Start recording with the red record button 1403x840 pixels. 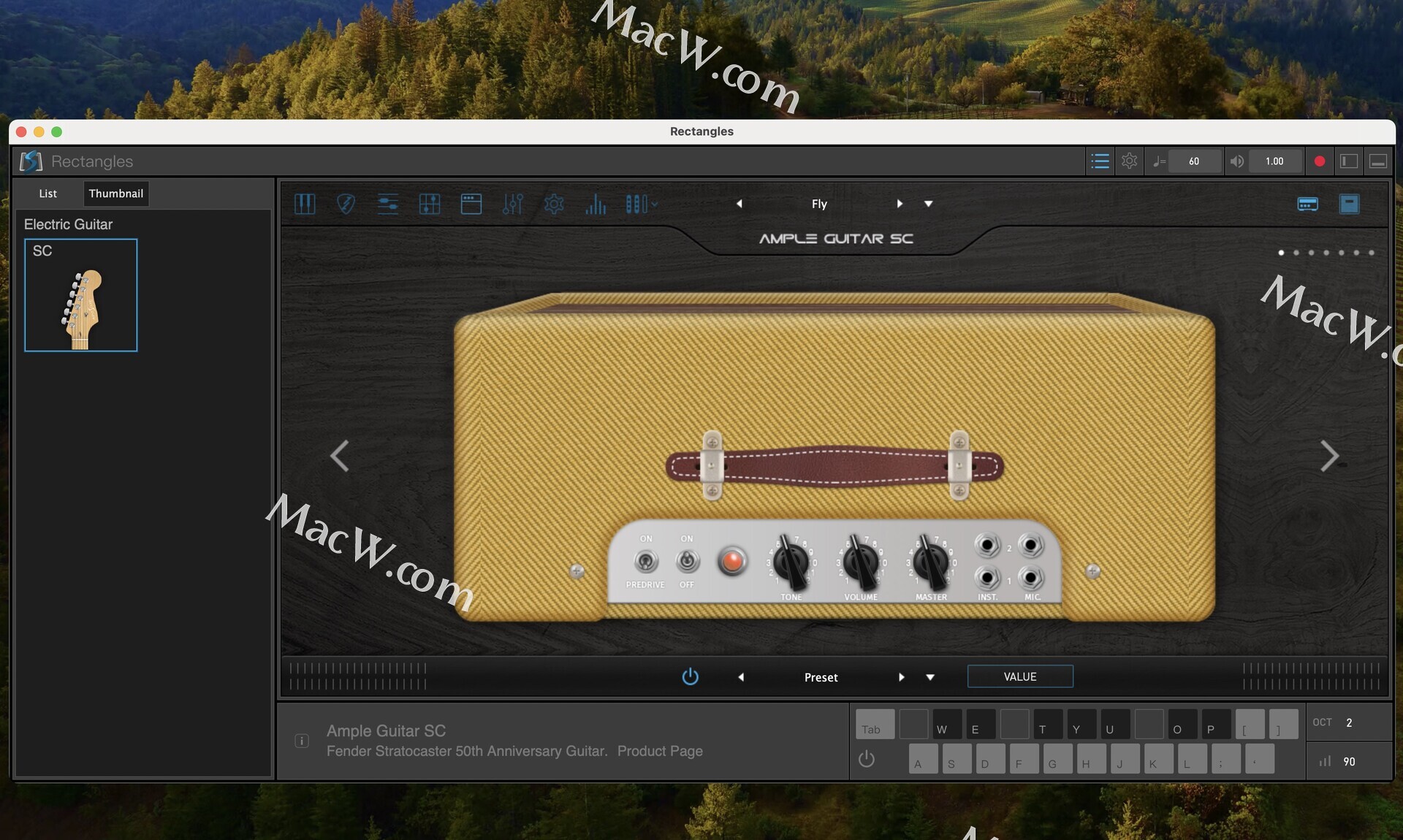[x=1320, y=161]
